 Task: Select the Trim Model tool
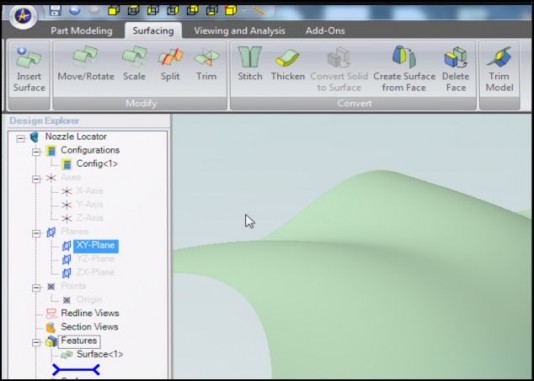click(x=499, y=70)
